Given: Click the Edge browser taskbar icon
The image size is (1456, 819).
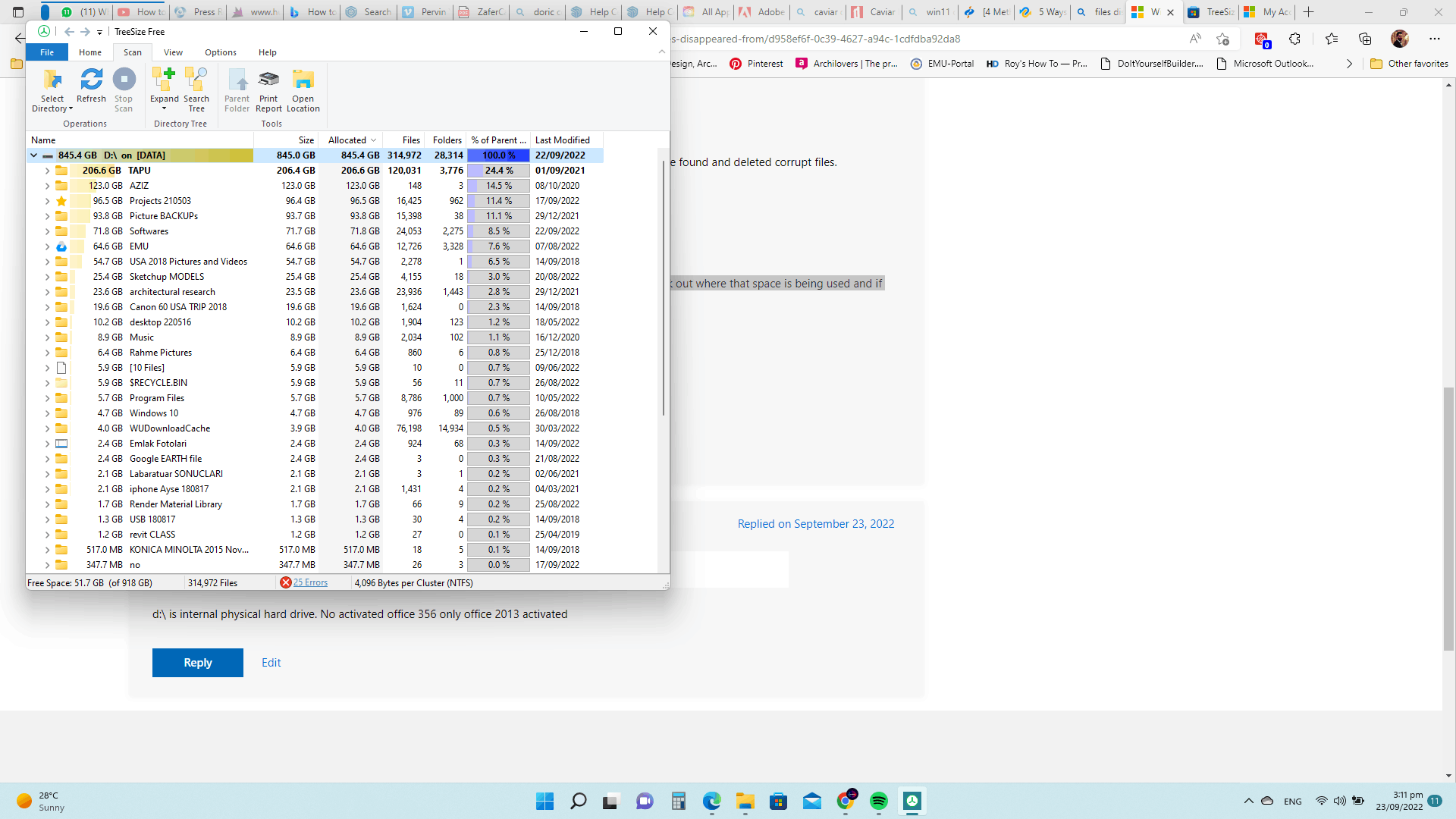Looking at the screenshot, I should (712, 801).
